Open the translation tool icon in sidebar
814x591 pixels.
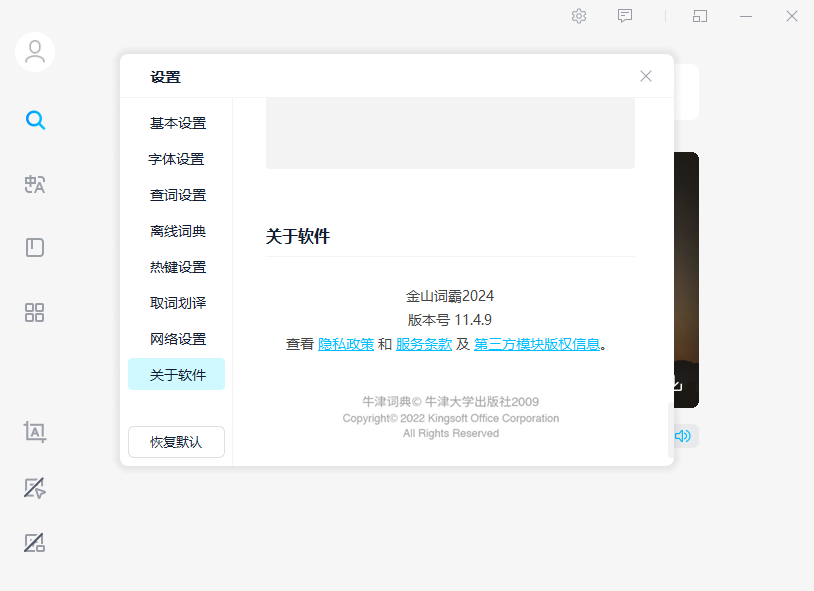pos(35,184)
